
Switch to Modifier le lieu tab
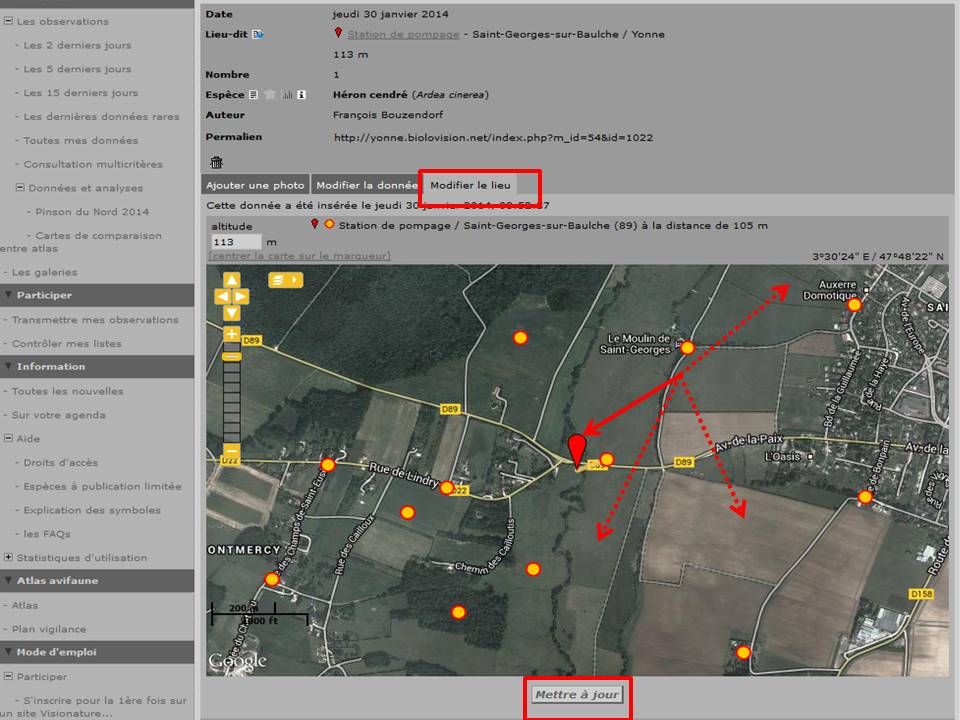tap(470, 185)
